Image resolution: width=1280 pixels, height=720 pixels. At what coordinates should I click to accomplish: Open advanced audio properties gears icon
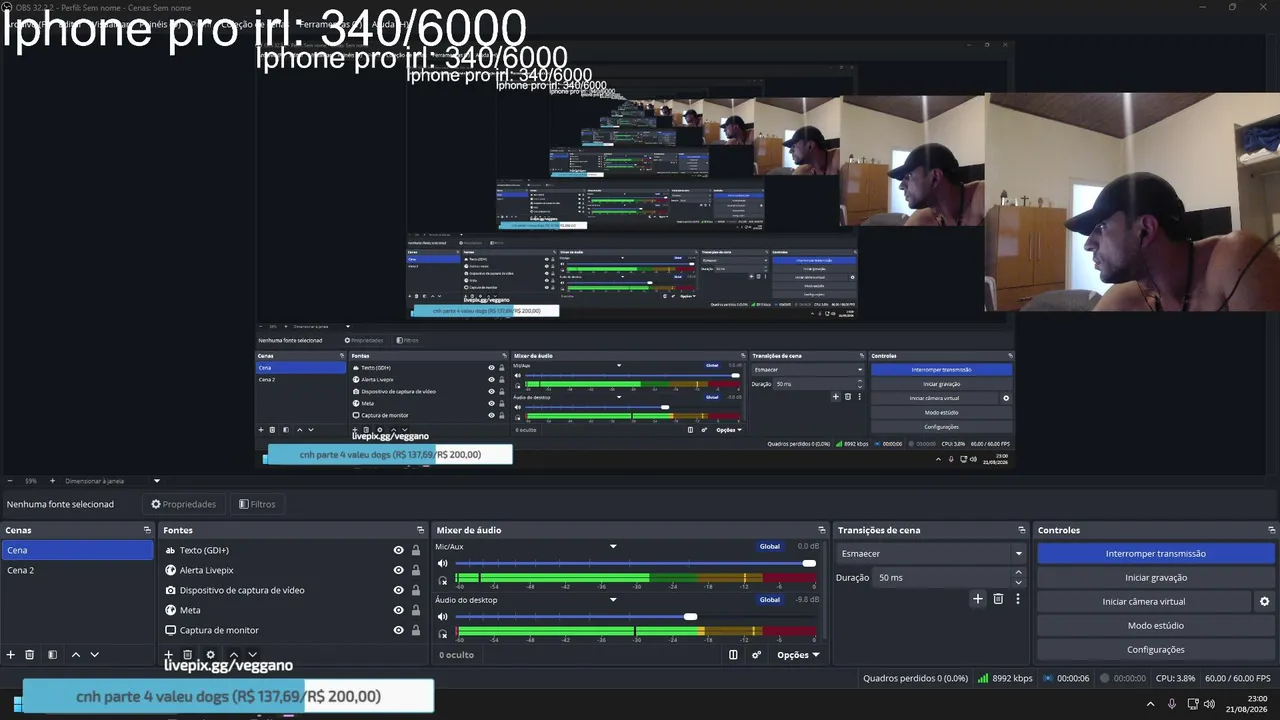tap(756, 655)
